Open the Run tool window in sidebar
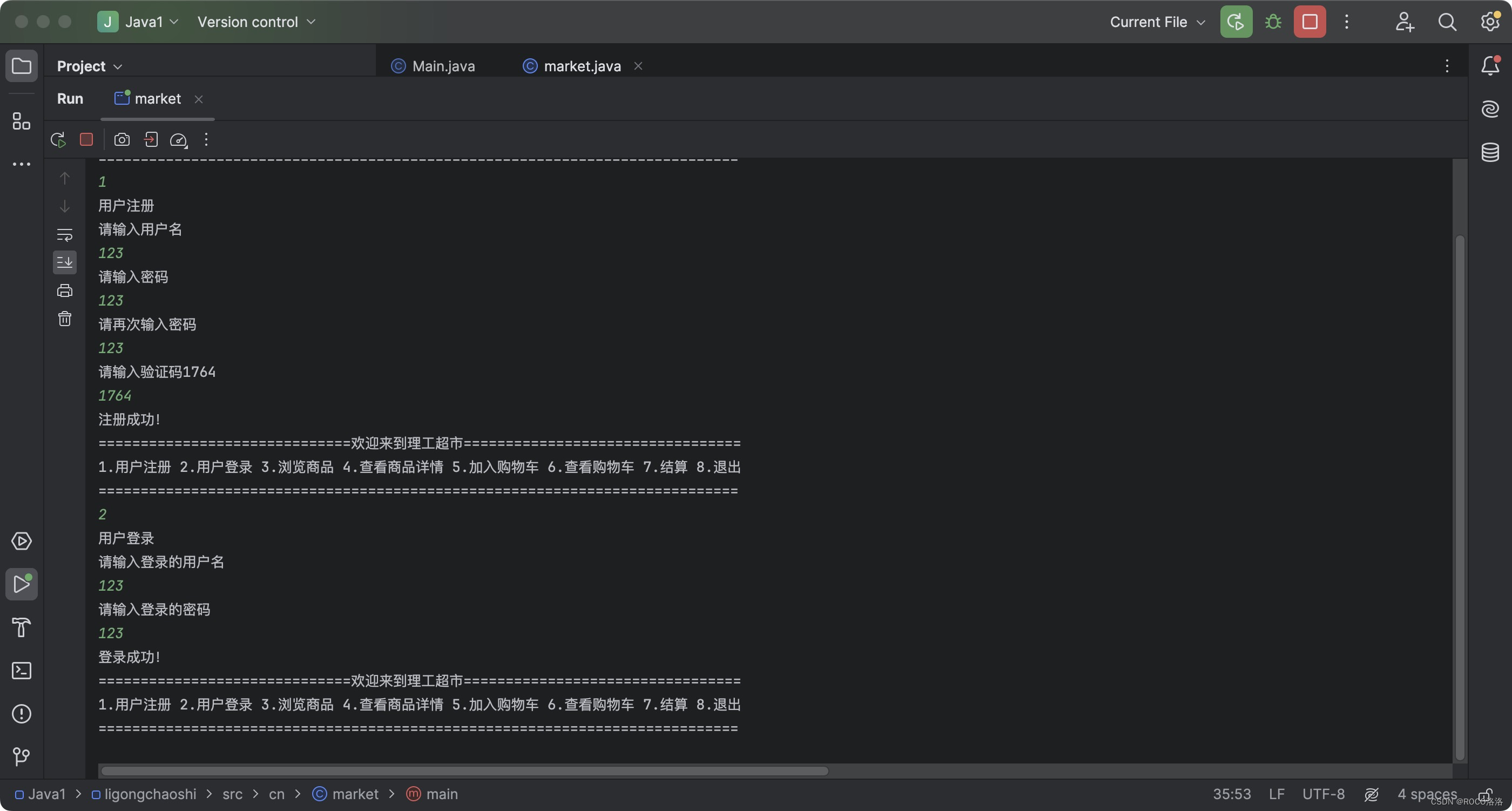 point(22,584)
